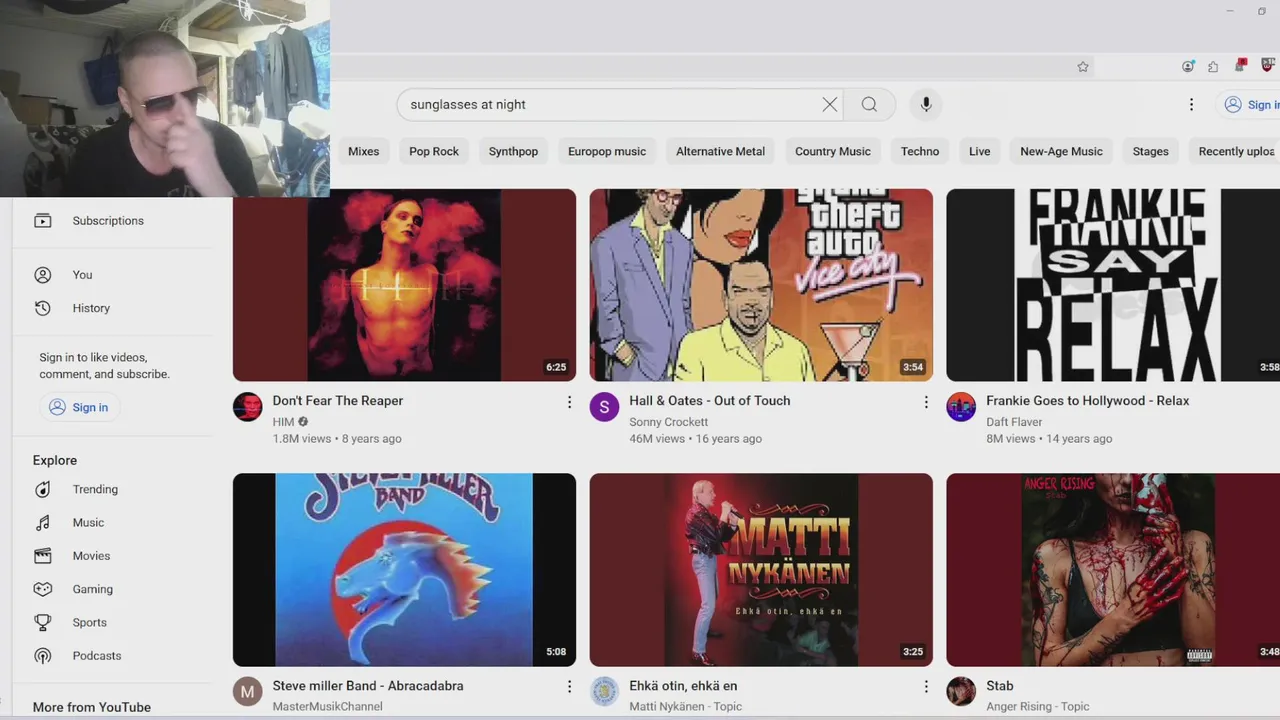This screenshot has width=1280, height=720.
Task: Open Don't Fear The Reaper title link
Action: point(338,401)
